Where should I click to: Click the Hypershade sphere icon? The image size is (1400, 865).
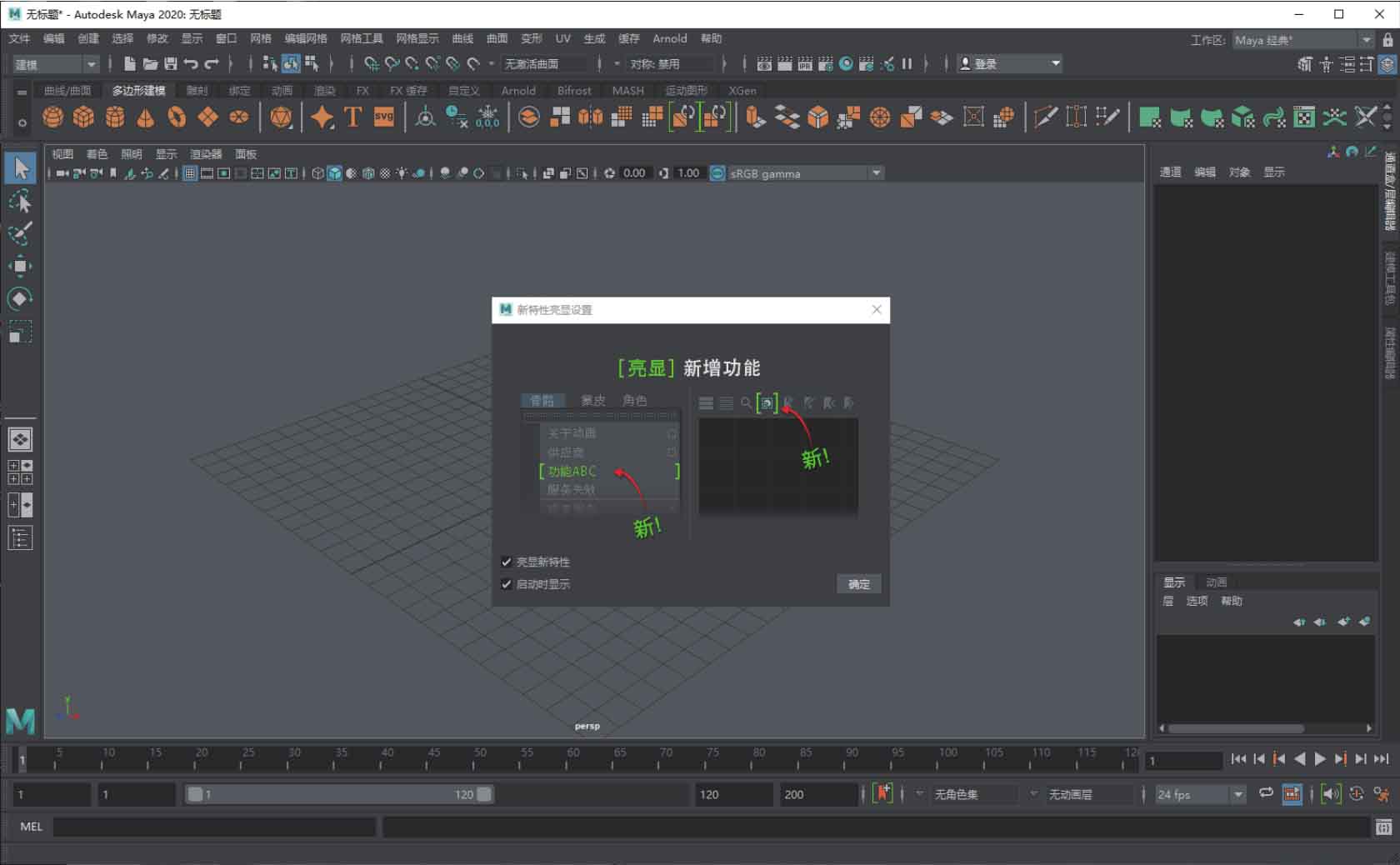click(846, 63)
